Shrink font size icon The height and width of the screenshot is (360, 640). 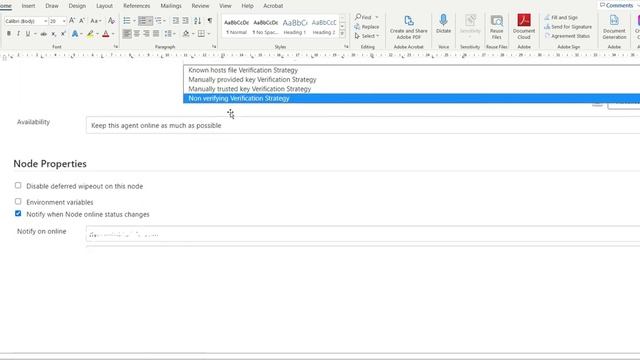click(82, 20)
